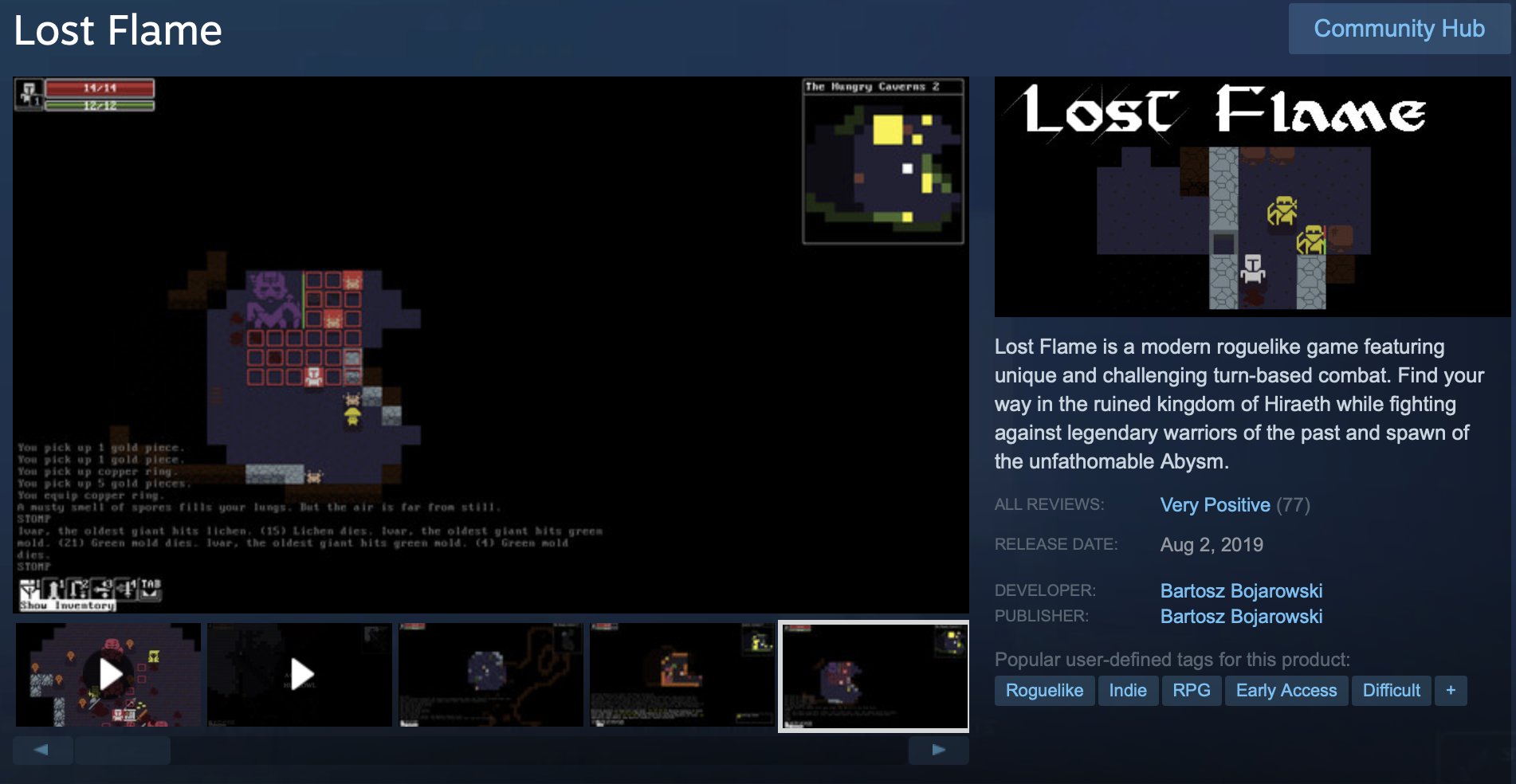Click the game description paragraph
Viewport: 1516px width, 784px height.
click(1239, 404)
